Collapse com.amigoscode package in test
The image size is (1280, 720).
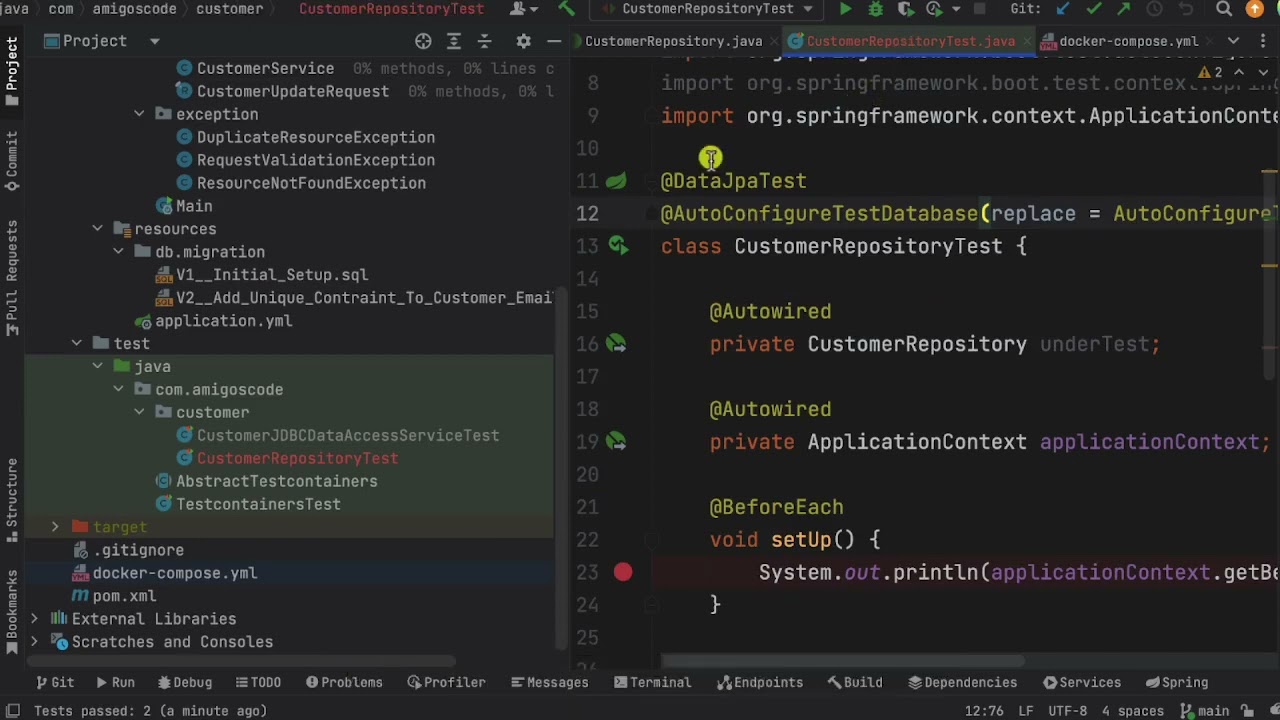click(x=118, y=389)
